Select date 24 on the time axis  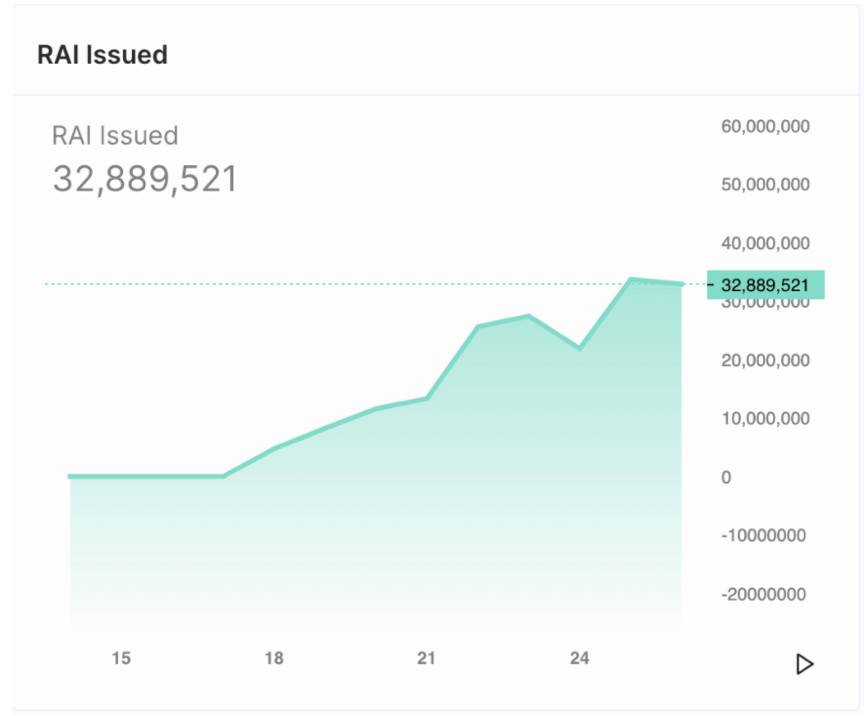[x=580, y=658]
